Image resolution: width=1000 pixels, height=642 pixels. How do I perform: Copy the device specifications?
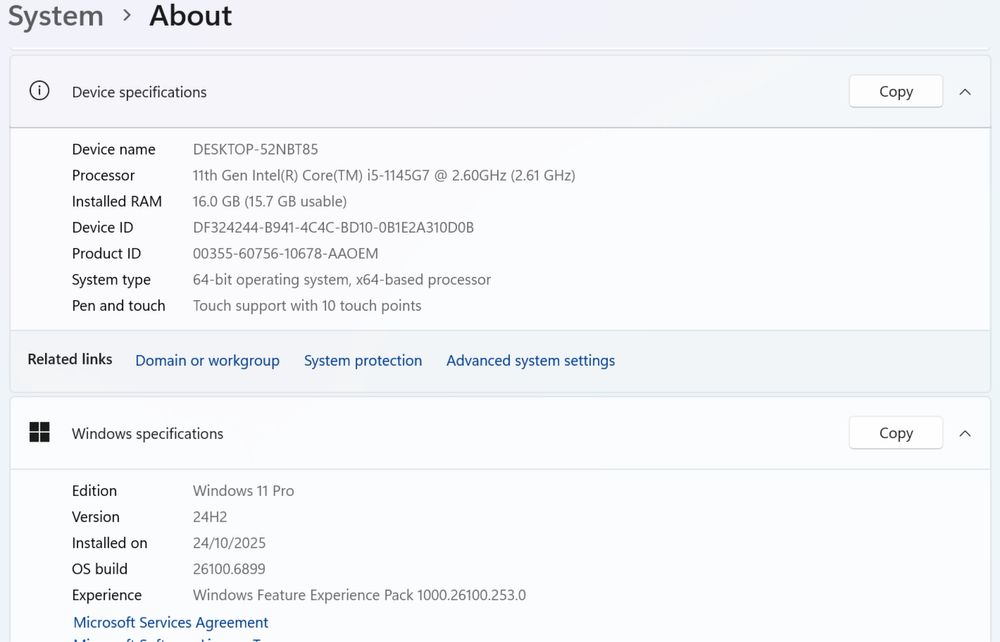click(895, 91)
